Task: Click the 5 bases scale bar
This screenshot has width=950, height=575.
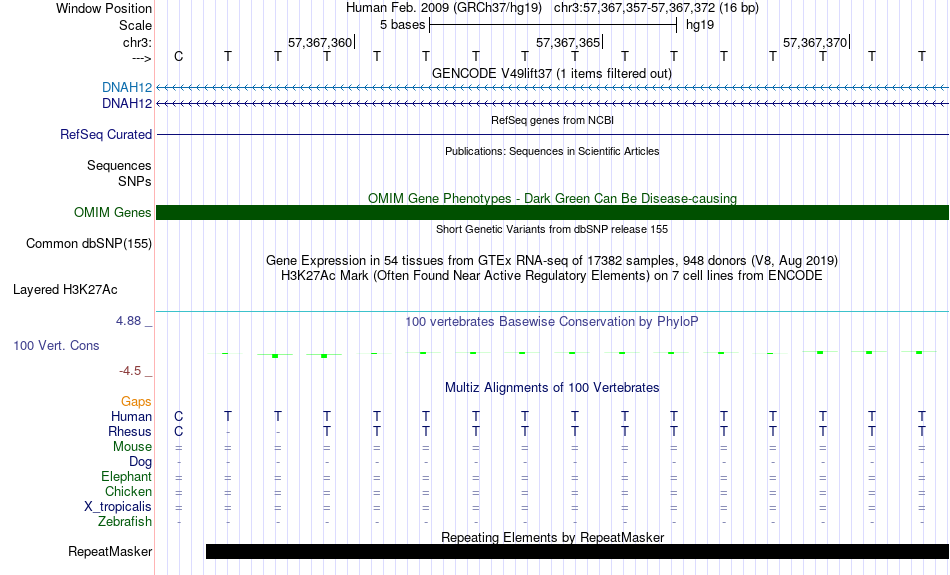Action: [553, 25]
